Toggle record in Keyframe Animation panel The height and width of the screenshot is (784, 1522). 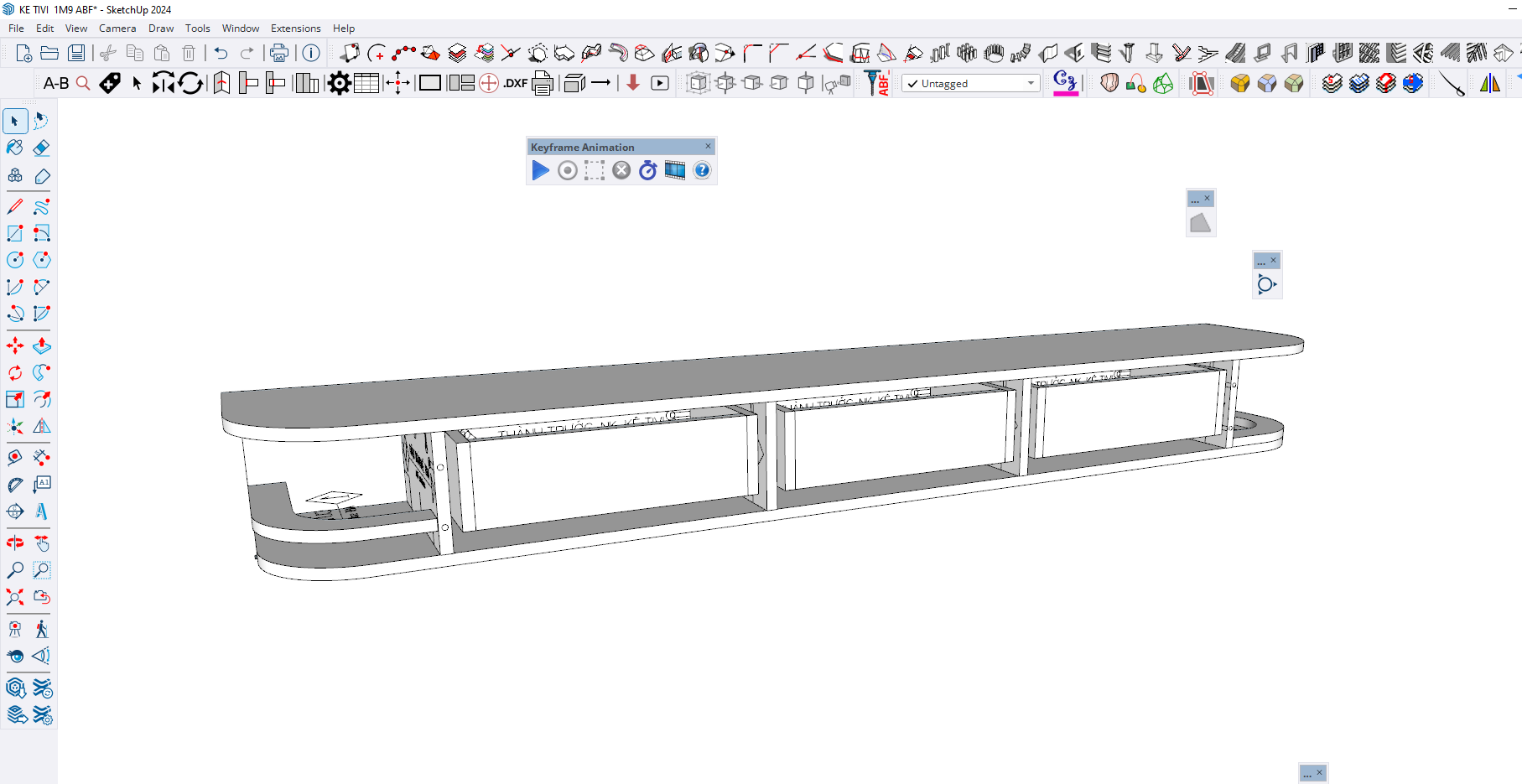[568, 171]
